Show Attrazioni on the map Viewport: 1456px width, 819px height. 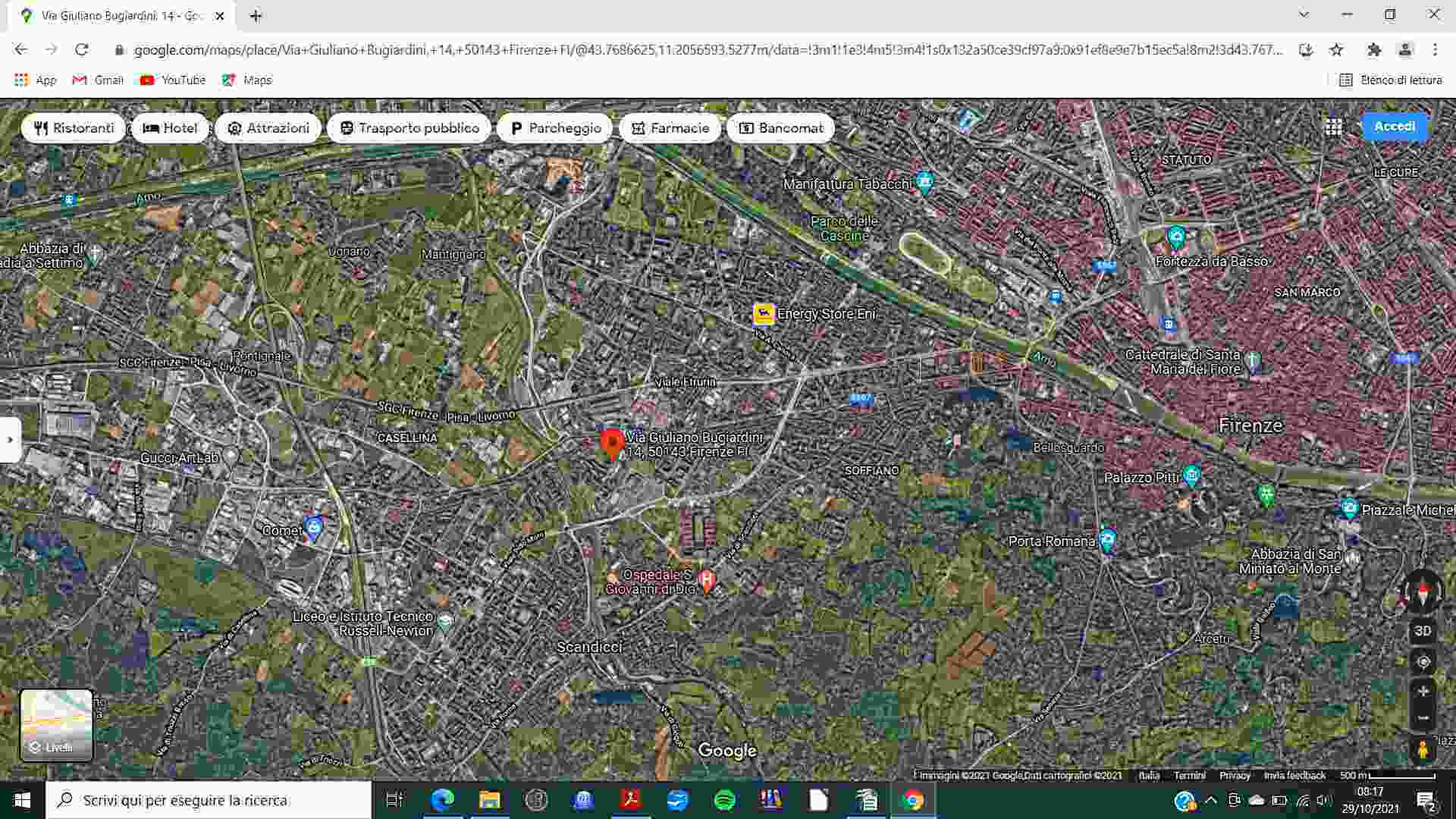[x=268, y=128]
